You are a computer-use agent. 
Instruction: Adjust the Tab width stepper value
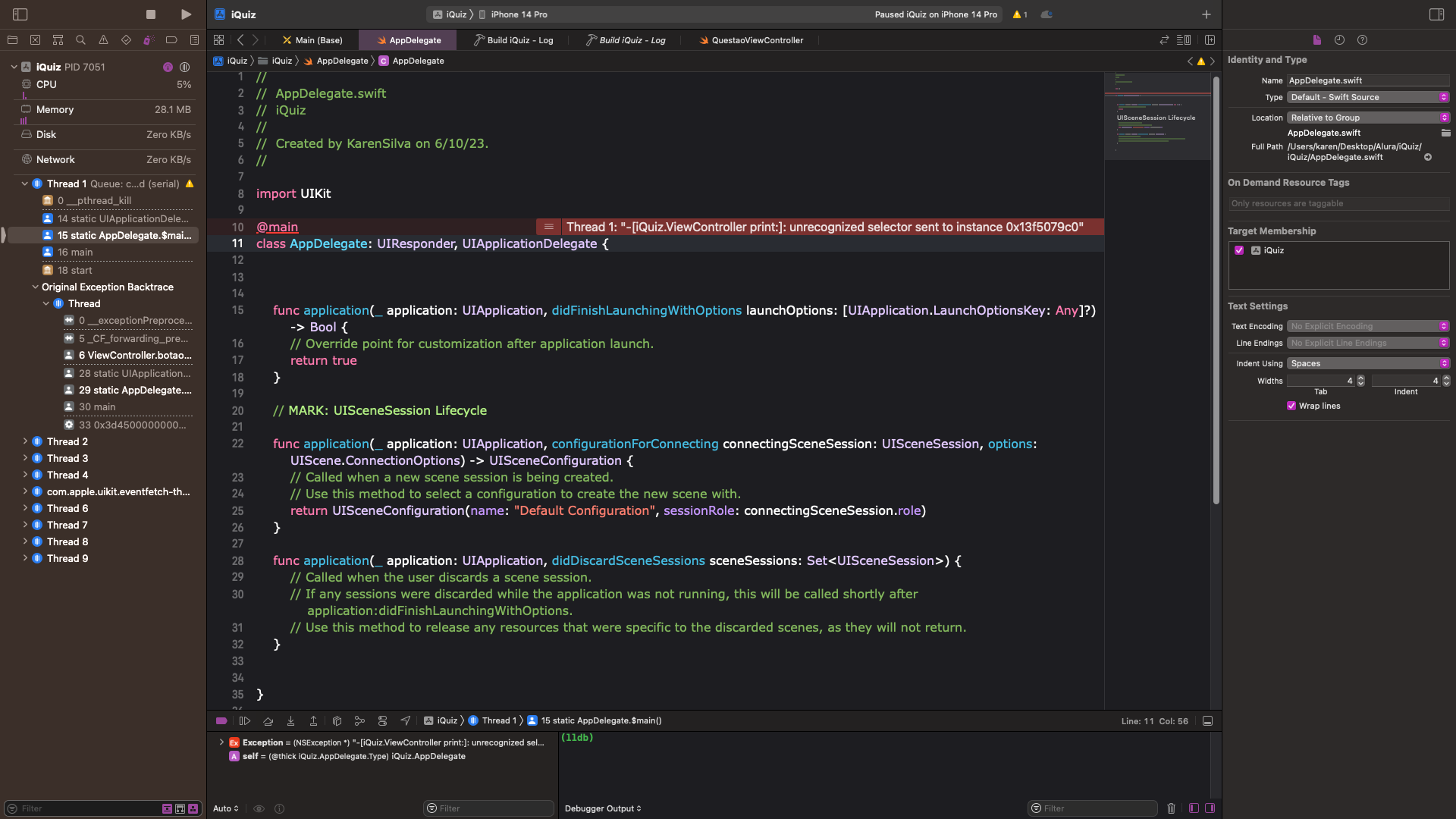click(x=1359, y=380)
